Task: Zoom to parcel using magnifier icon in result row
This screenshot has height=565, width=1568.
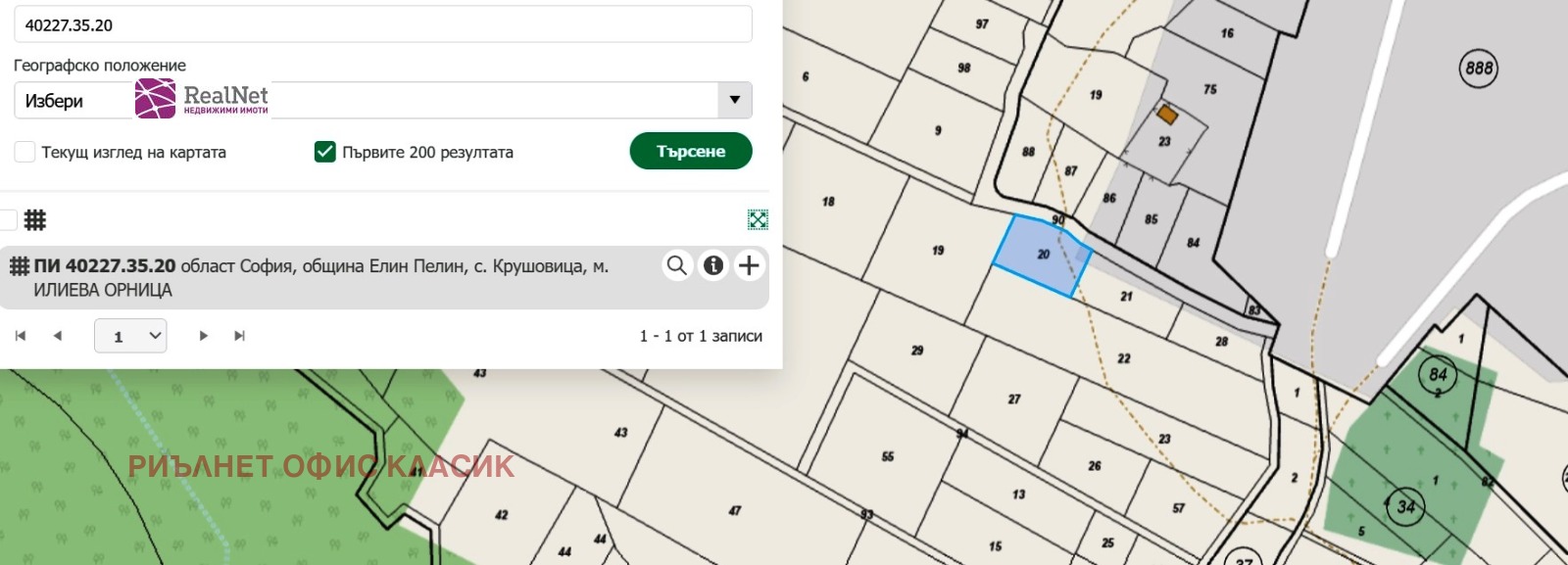Action: pyautogui.click(x=676, y=265)
